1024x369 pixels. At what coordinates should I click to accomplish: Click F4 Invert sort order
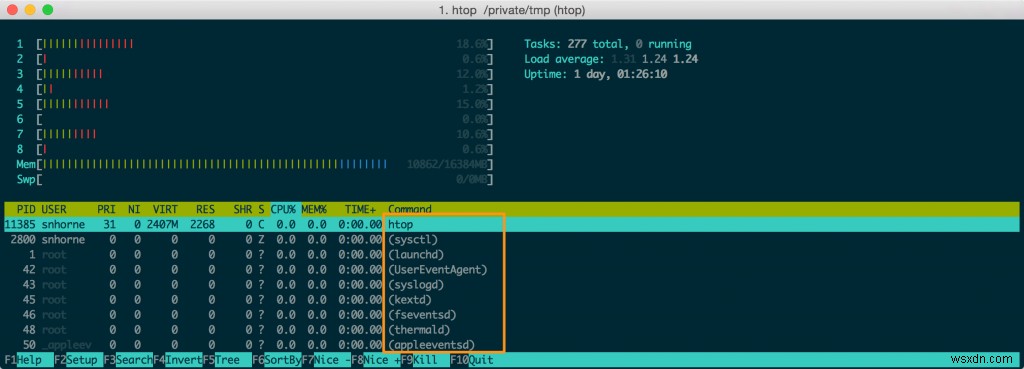[x=177, y=360]
